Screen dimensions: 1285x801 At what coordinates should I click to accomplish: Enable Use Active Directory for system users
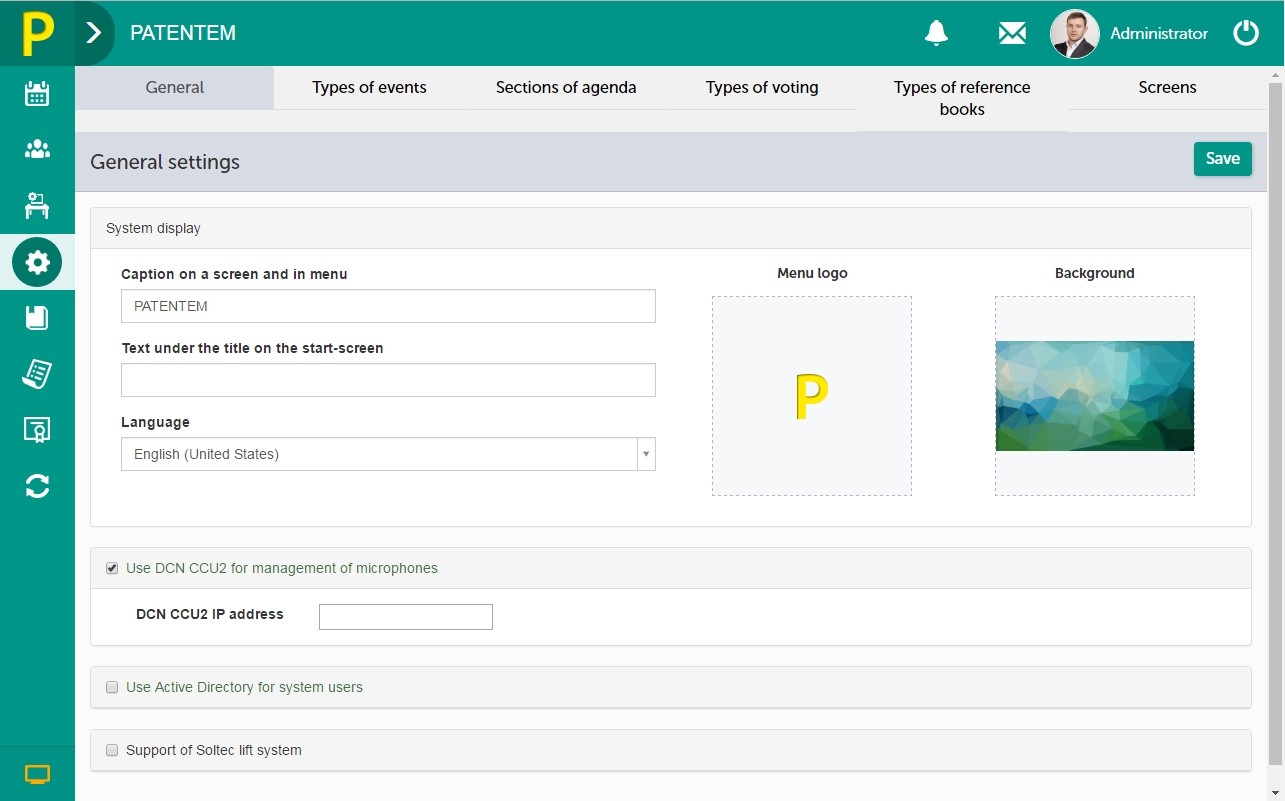[x=112, y=688]
